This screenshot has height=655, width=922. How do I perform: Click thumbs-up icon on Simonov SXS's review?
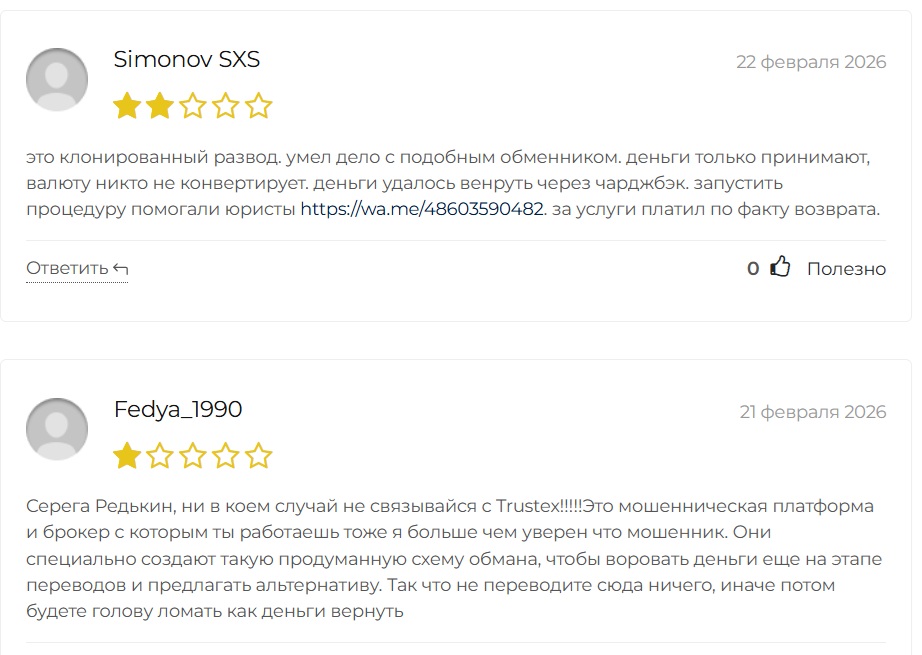[x=780, y=268]
